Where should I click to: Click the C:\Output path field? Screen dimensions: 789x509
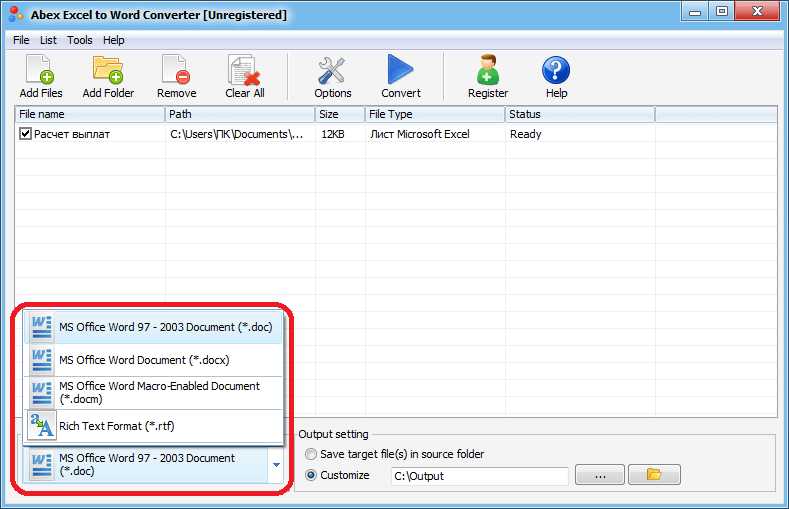(480, 476)
